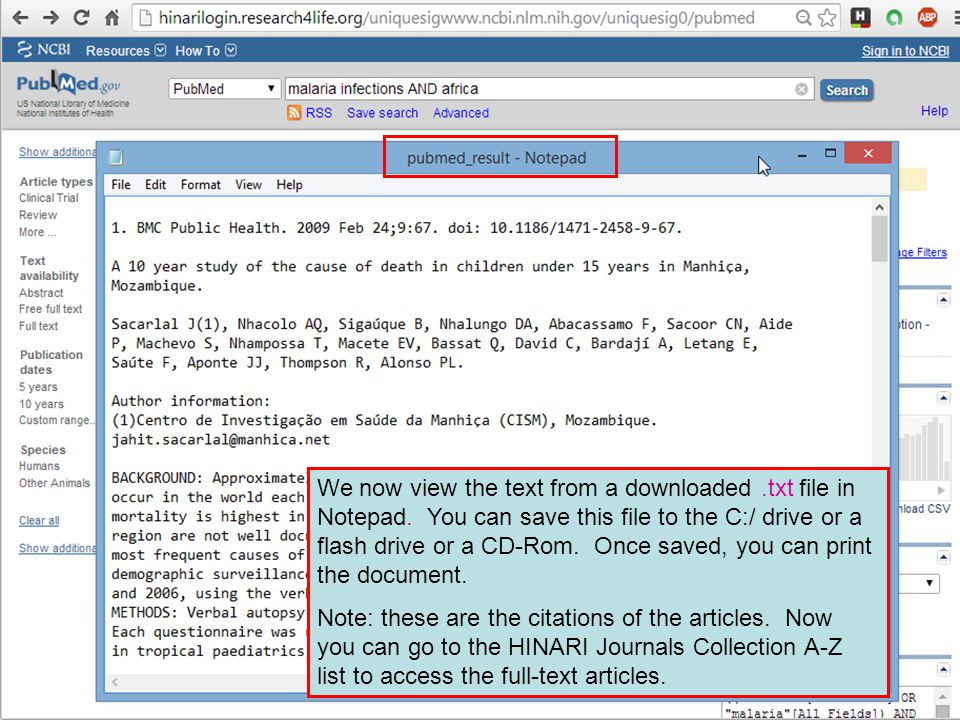The image size is (960, 720).
Task: Filter by Clinical Trial article type
Action: click(49, 198)
